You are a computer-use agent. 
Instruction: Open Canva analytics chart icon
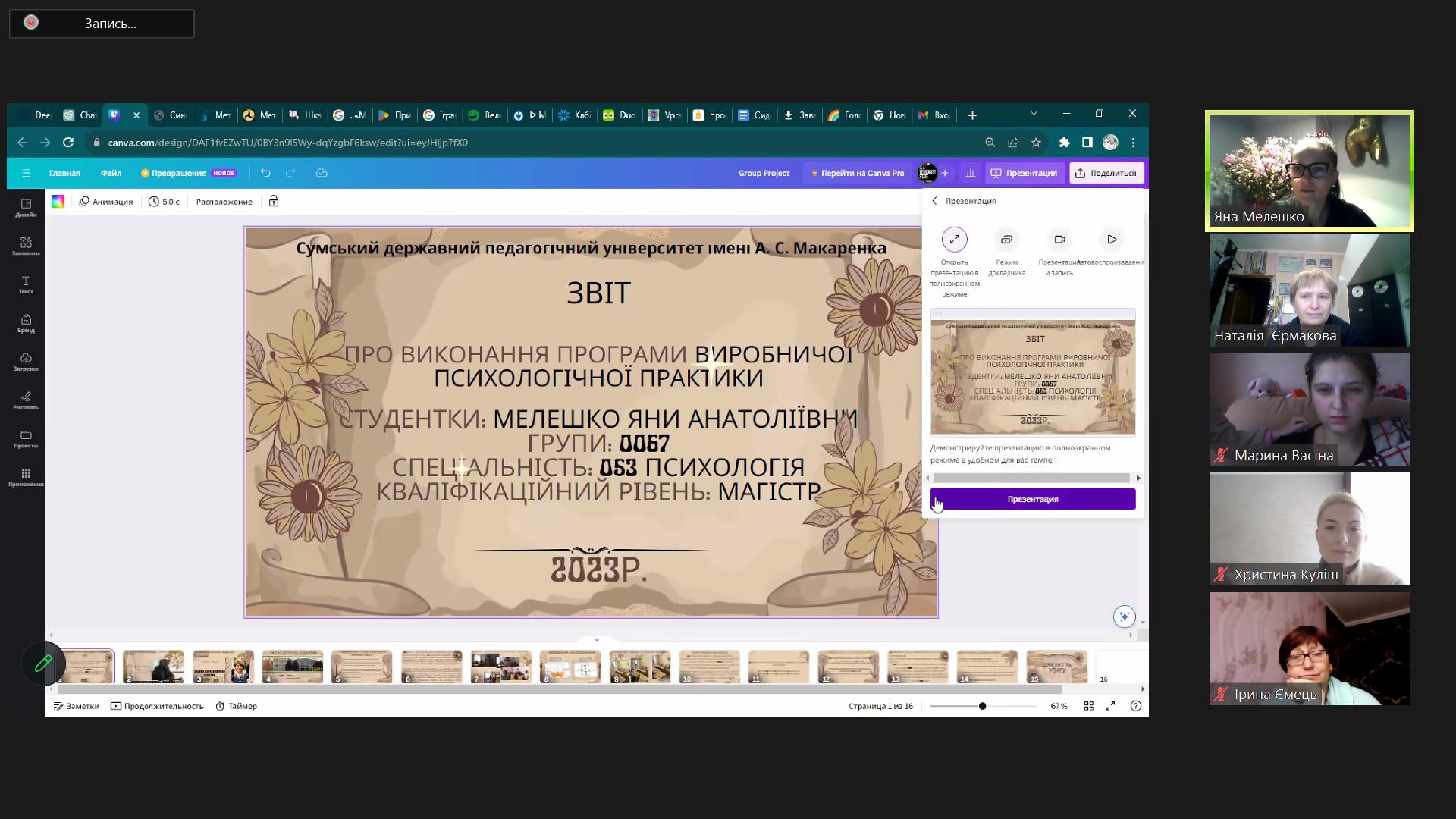pos(970,173)
